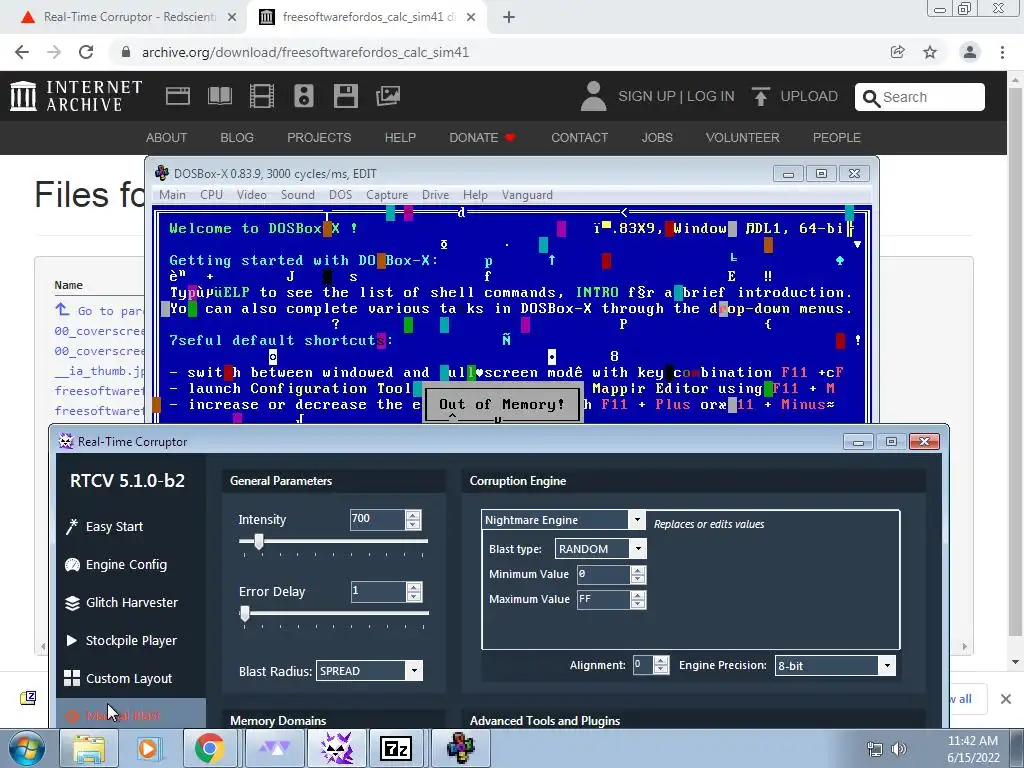1024x768 pixels.
Task: Open a new browser tab
Action: tap(509, 17)
